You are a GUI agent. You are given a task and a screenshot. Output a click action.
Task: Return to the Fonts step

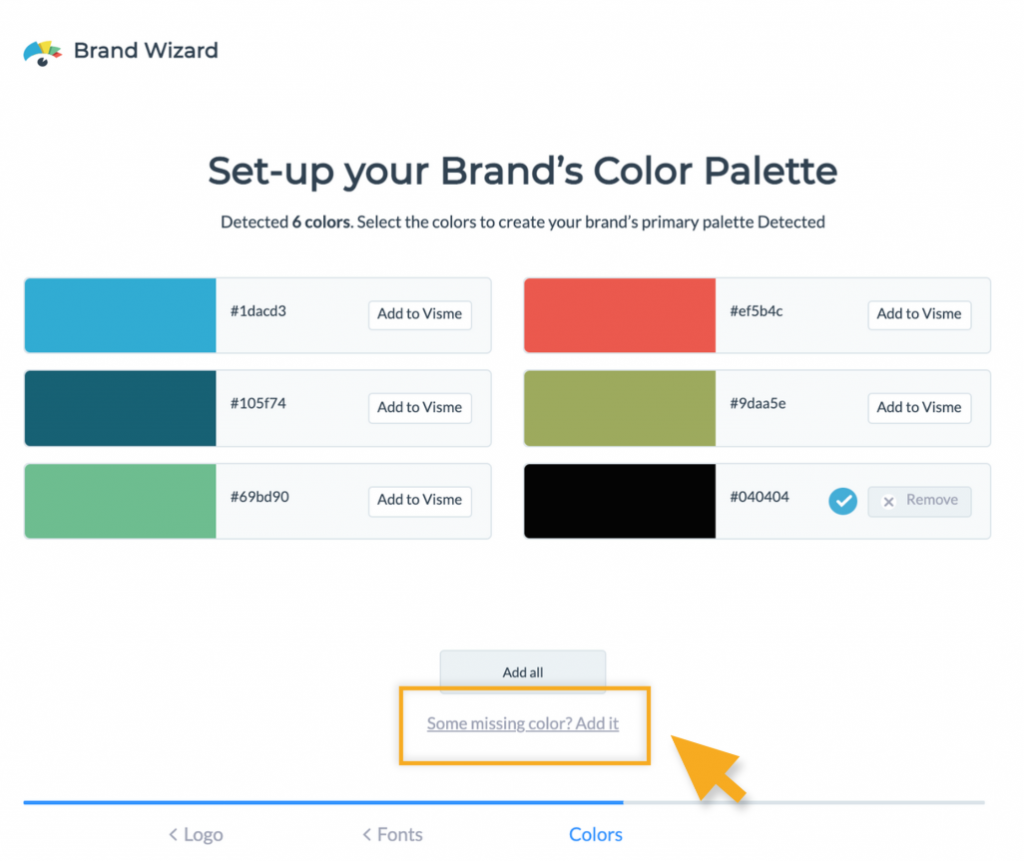392,834
